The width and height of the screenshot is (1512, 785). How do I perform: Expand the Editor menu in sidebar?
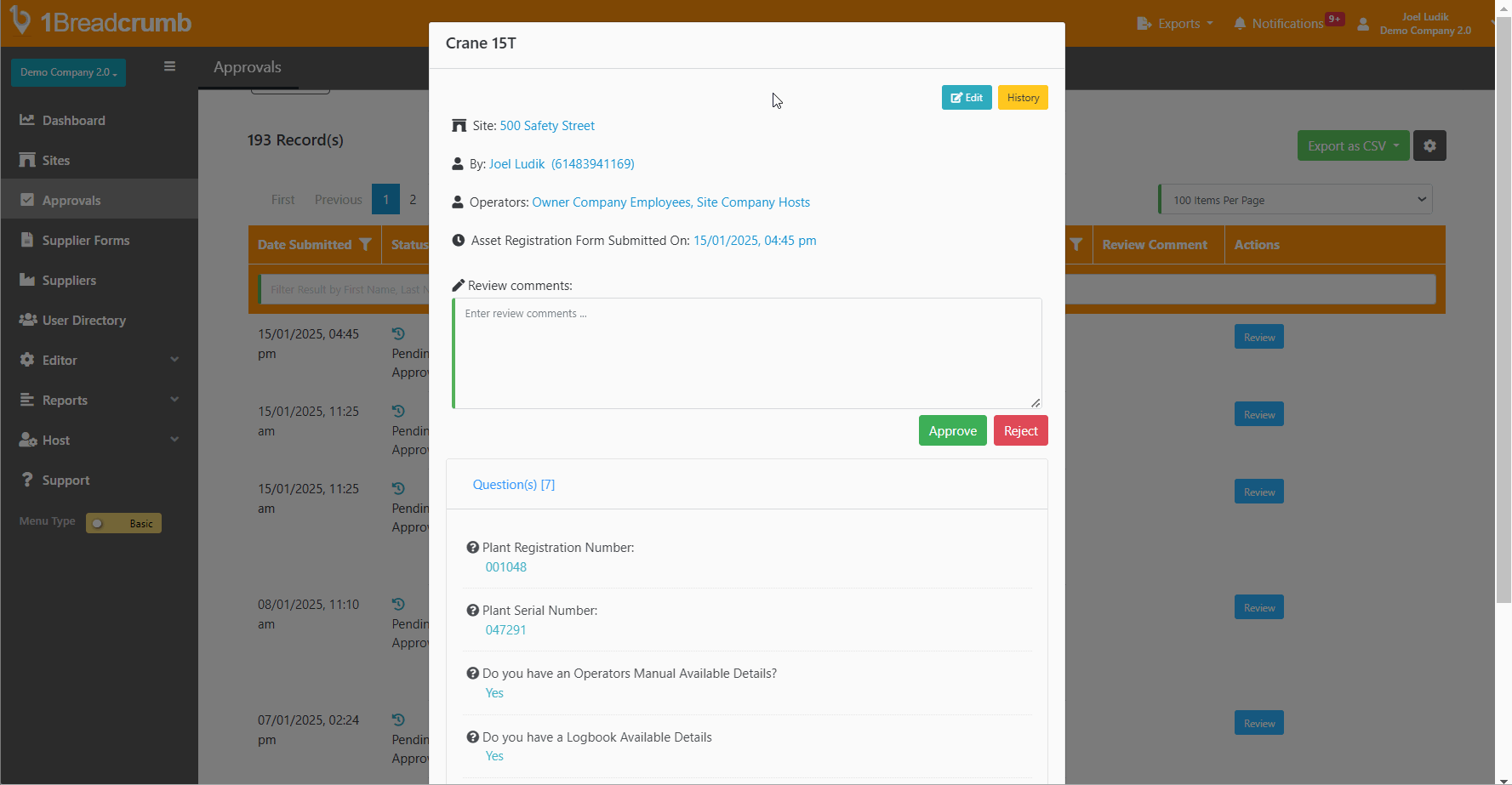(x=99, y=361)
